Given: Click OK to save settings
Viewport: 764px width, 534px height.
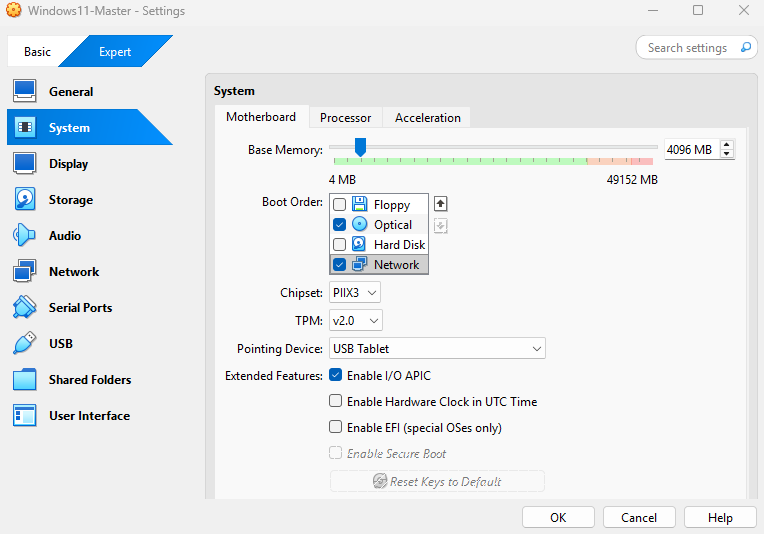Looking at the screenshot, I should 558,517.
